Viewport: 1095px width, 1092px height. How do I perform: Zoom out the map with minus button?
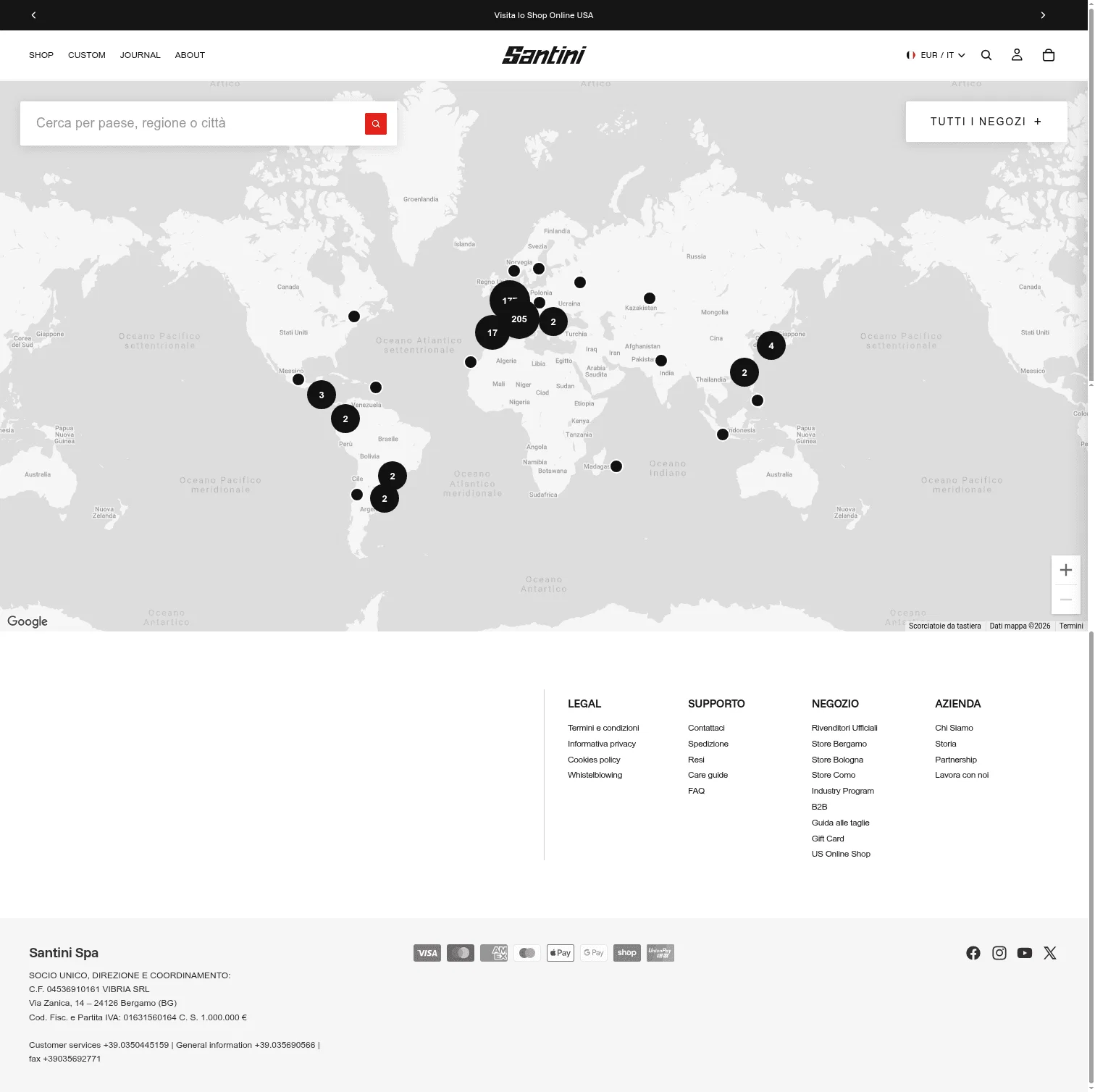pyautogui.click(x=1066, y=600)
